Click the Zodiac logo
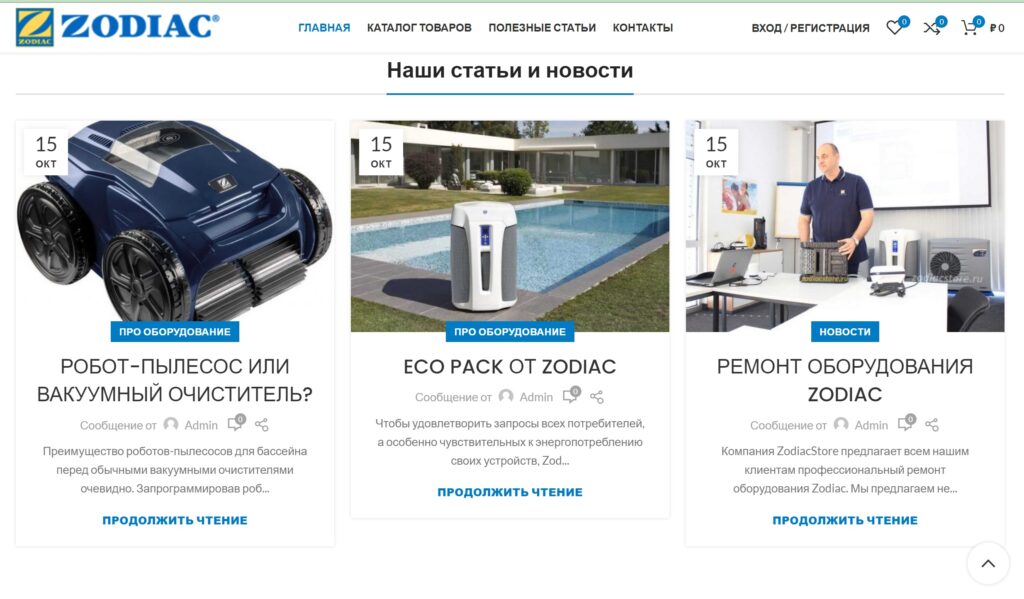This screenshot has height=599, width=1024. click(118, 27)
